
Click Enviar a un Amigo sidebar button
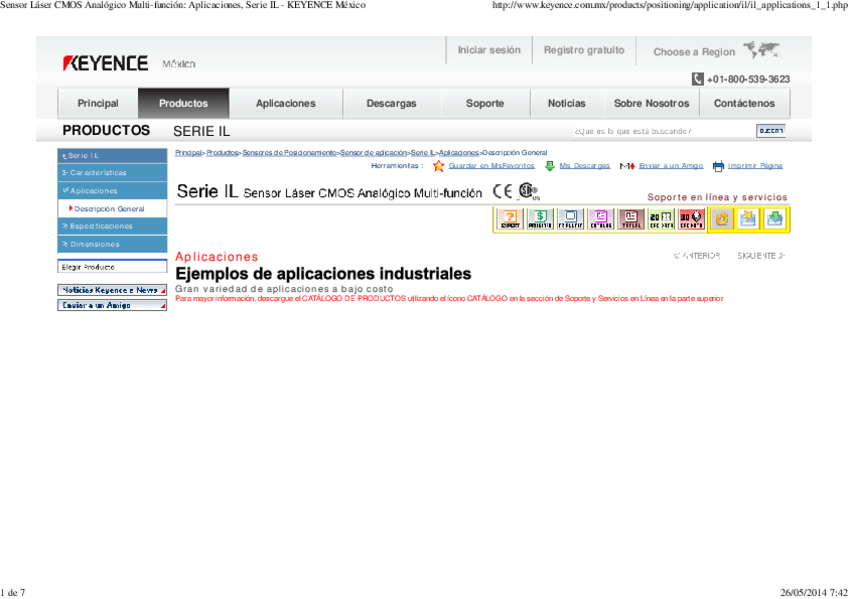pyautogui.click(x=112, y=305)
